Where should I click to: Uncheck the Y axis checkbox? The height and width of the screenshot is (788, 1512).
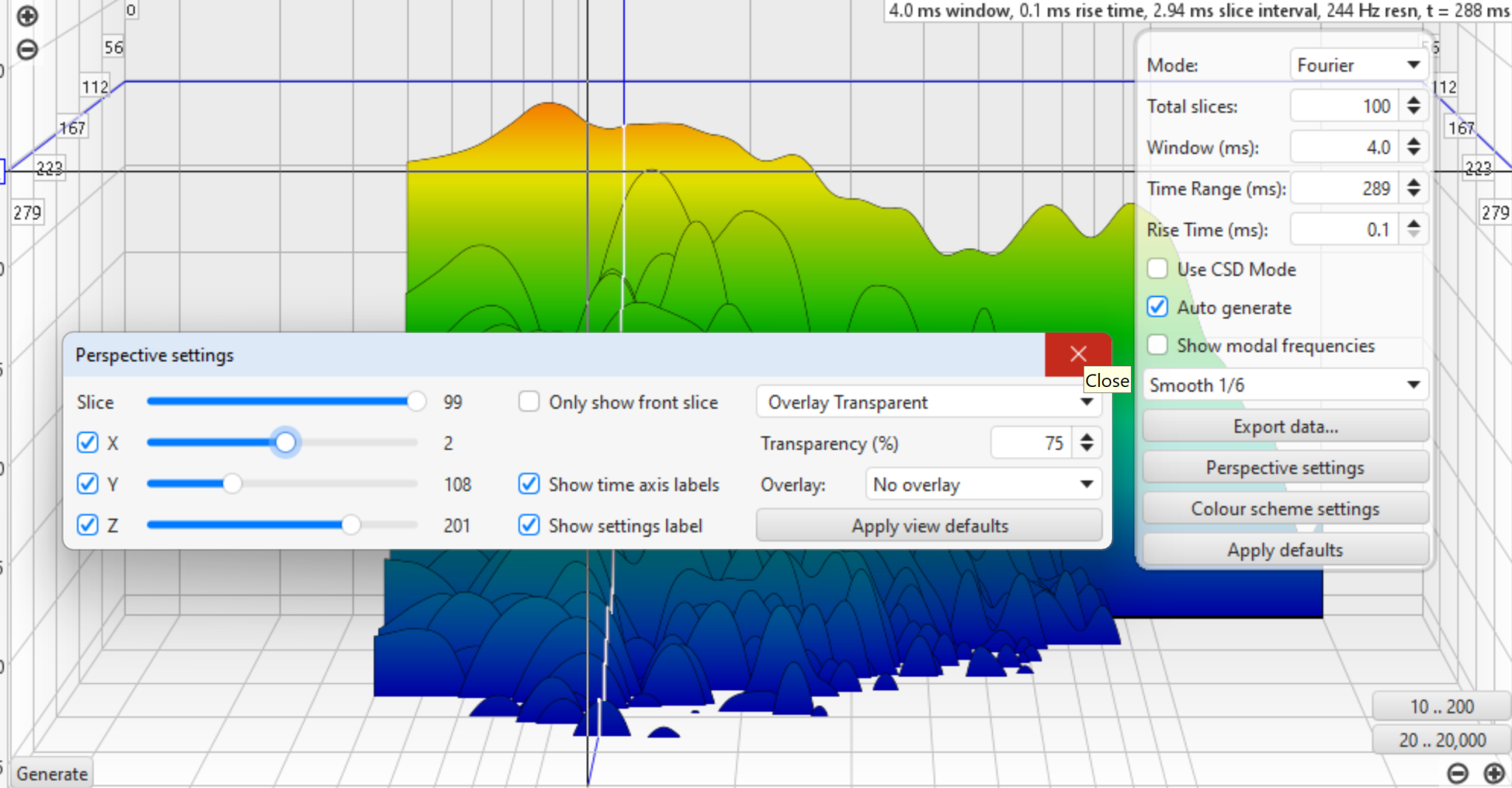click(87, 484)
